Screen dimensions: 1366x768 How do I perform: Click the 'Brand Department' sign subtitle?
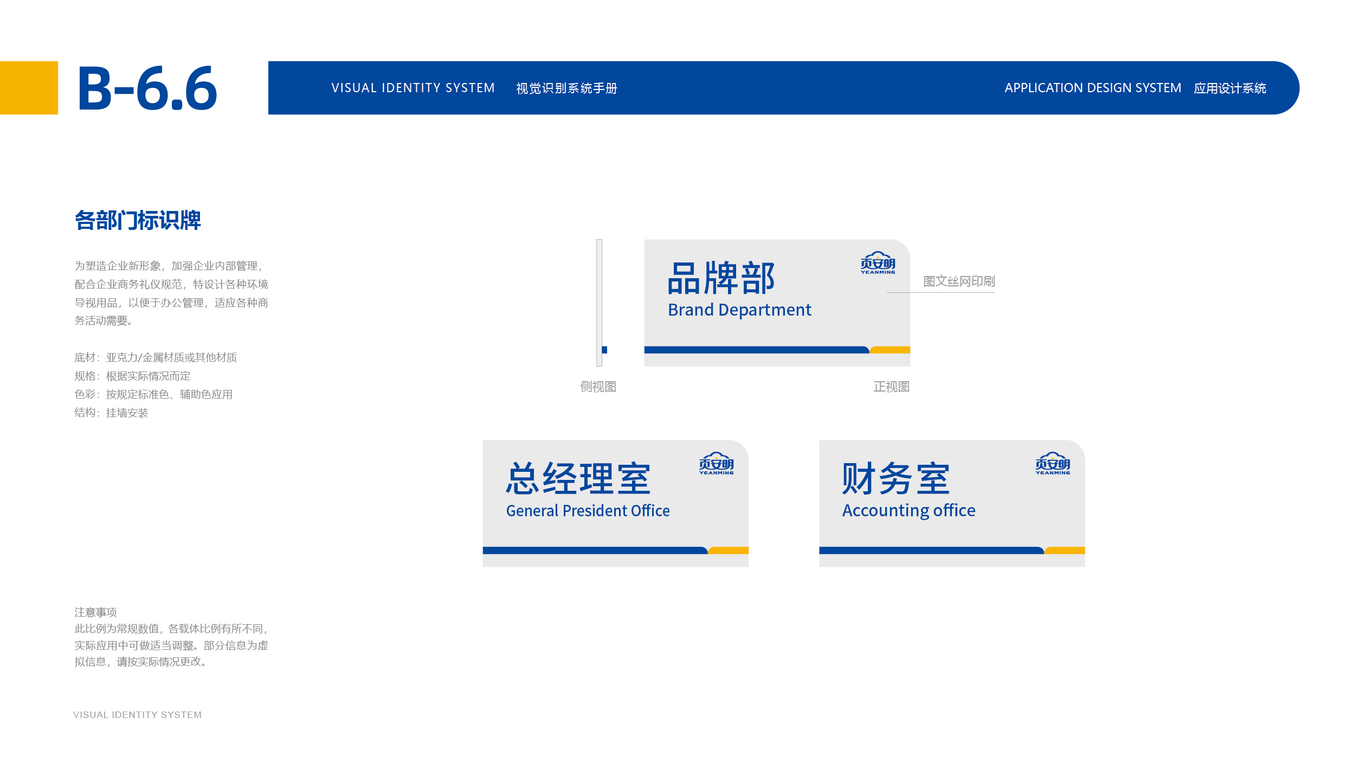coord(739,310)
